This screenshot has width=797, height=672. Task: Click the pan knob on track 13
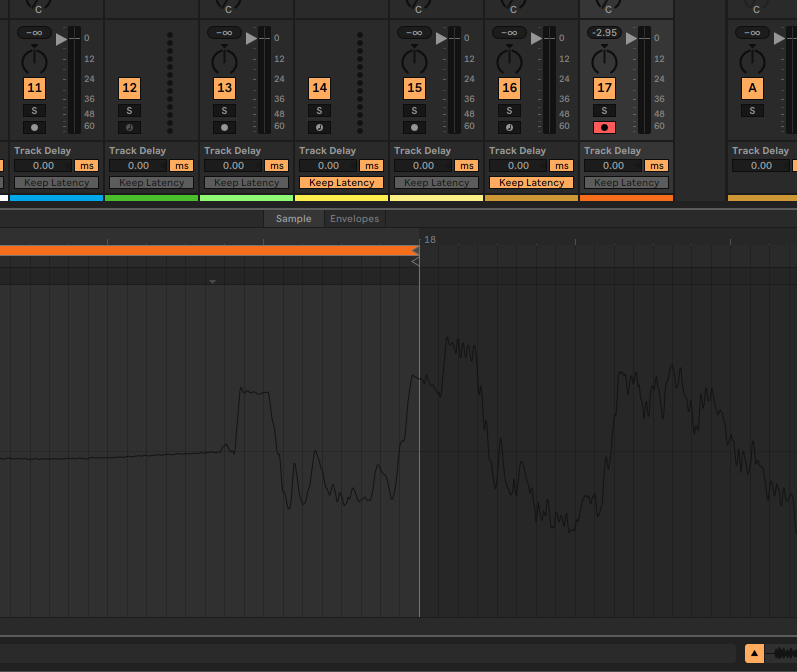pyautogui.click(x=224, y=60)
